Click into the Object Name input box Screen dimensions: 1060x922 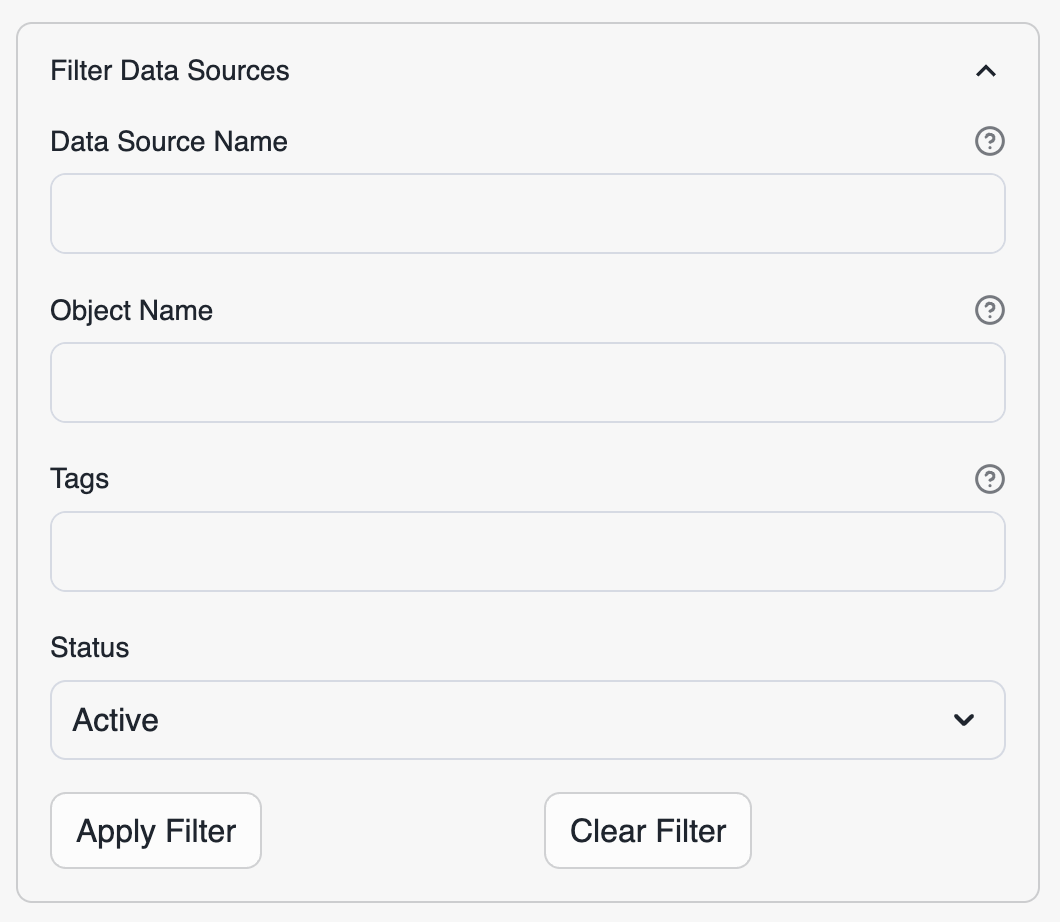[x=527, y=383]
